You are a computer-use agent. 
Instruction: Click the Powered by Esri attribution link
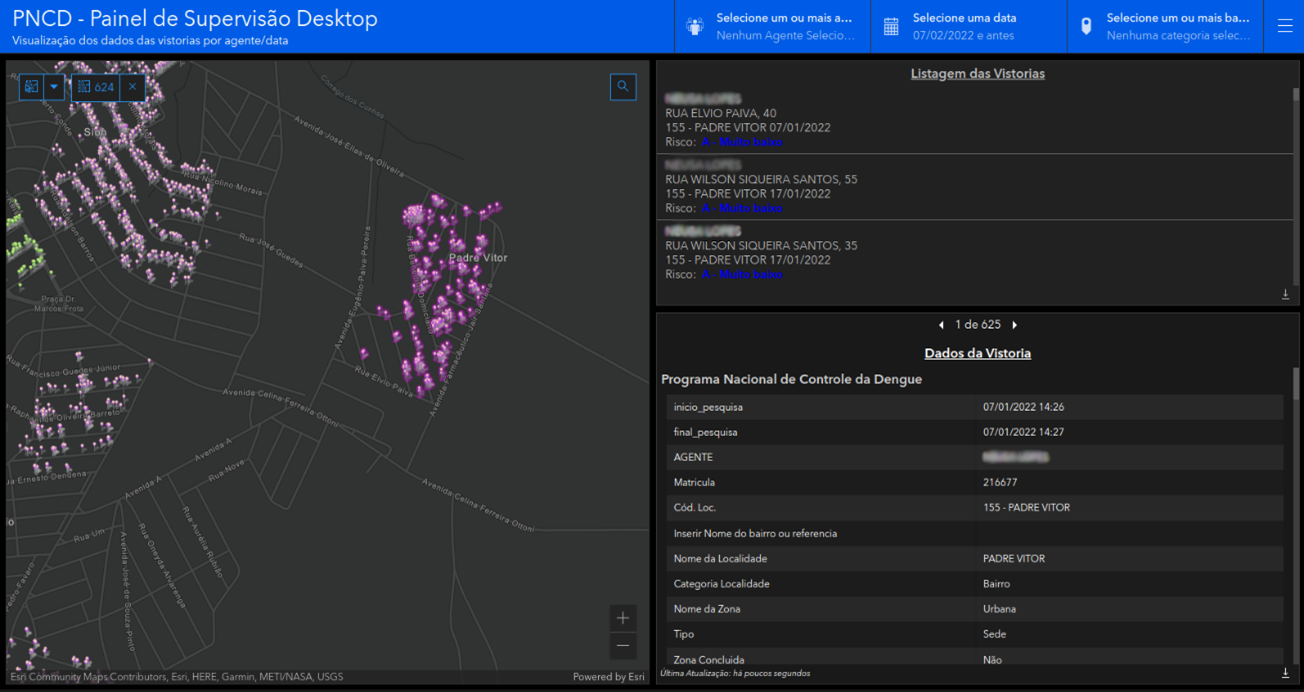[608, 677]
